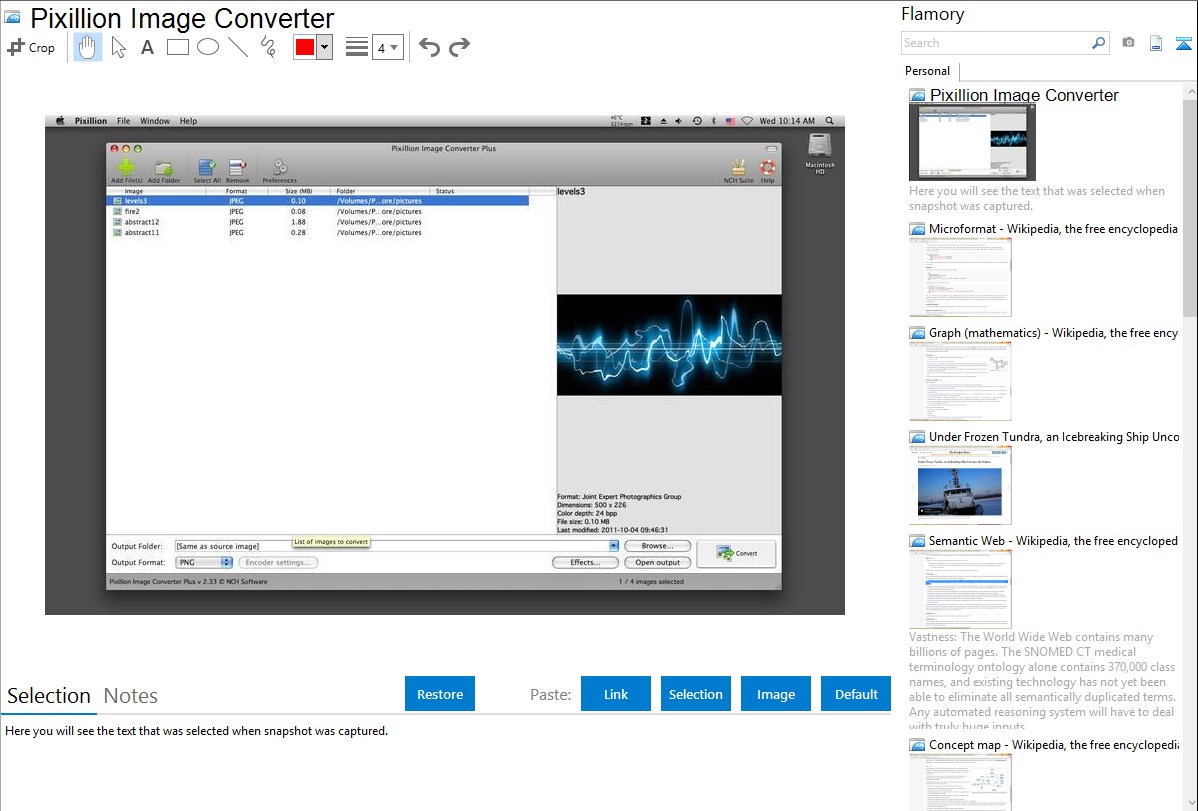This screenshot has width=1198, height=811.
Task: Activate the hand pan tool
Action: click(87, 47)
